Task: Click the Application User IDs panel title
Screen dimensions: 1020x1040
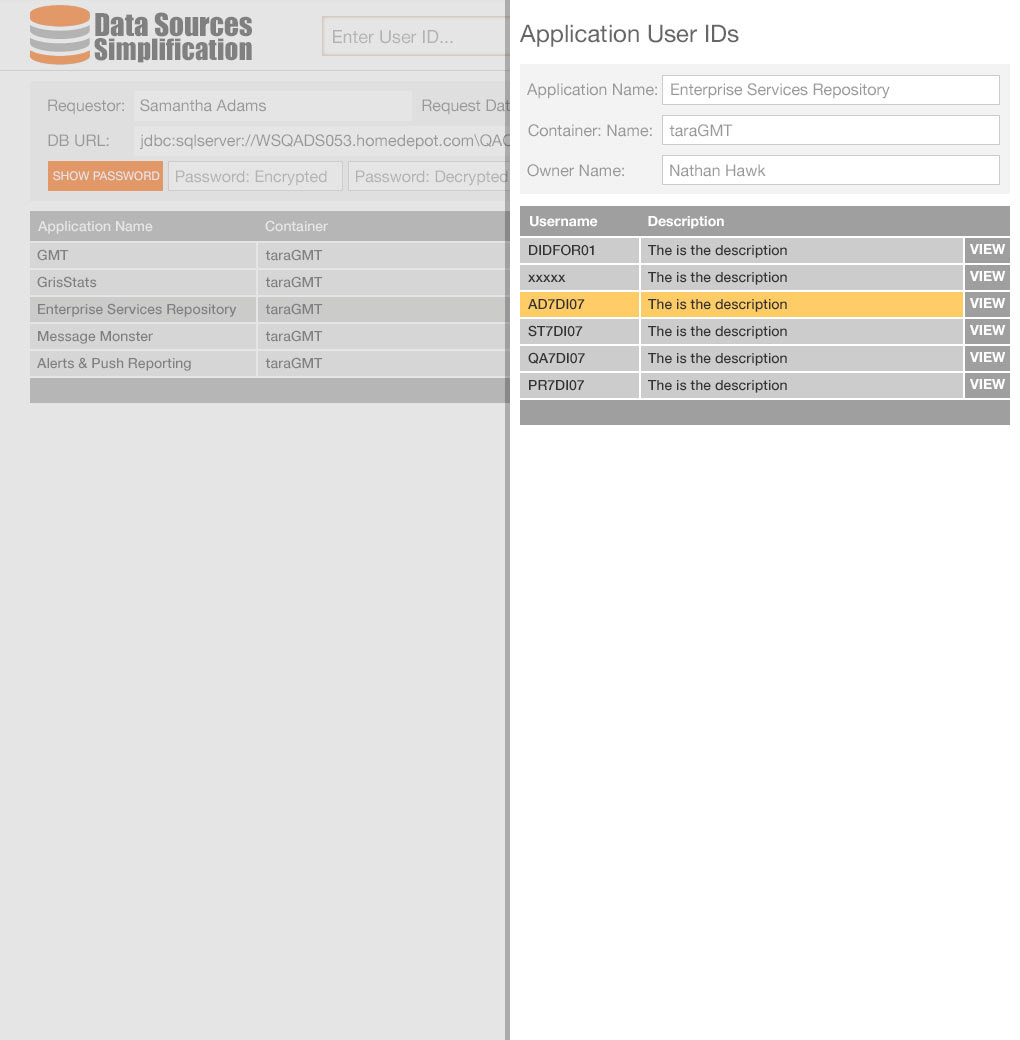Action: [x=629, y=34]
